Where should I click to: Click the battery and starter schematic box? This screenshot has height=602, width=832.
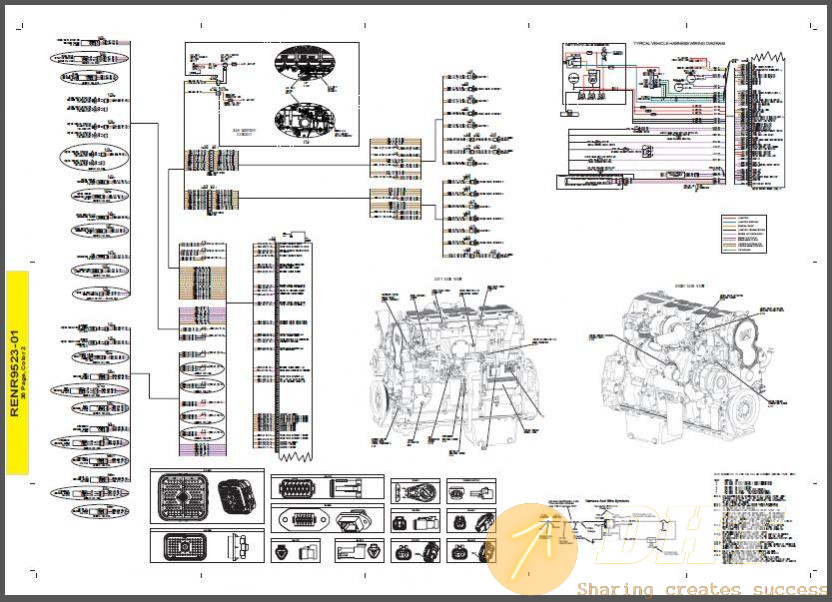[594, 74]
